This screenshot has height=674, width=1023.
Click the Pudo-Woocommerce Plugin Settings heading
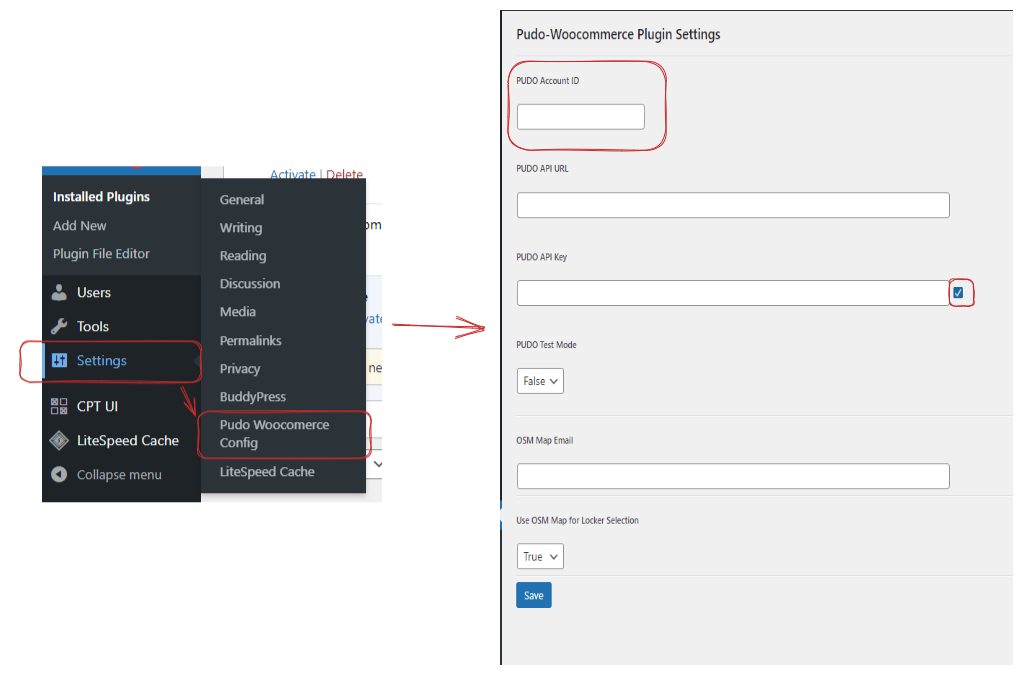coord(618,34)
